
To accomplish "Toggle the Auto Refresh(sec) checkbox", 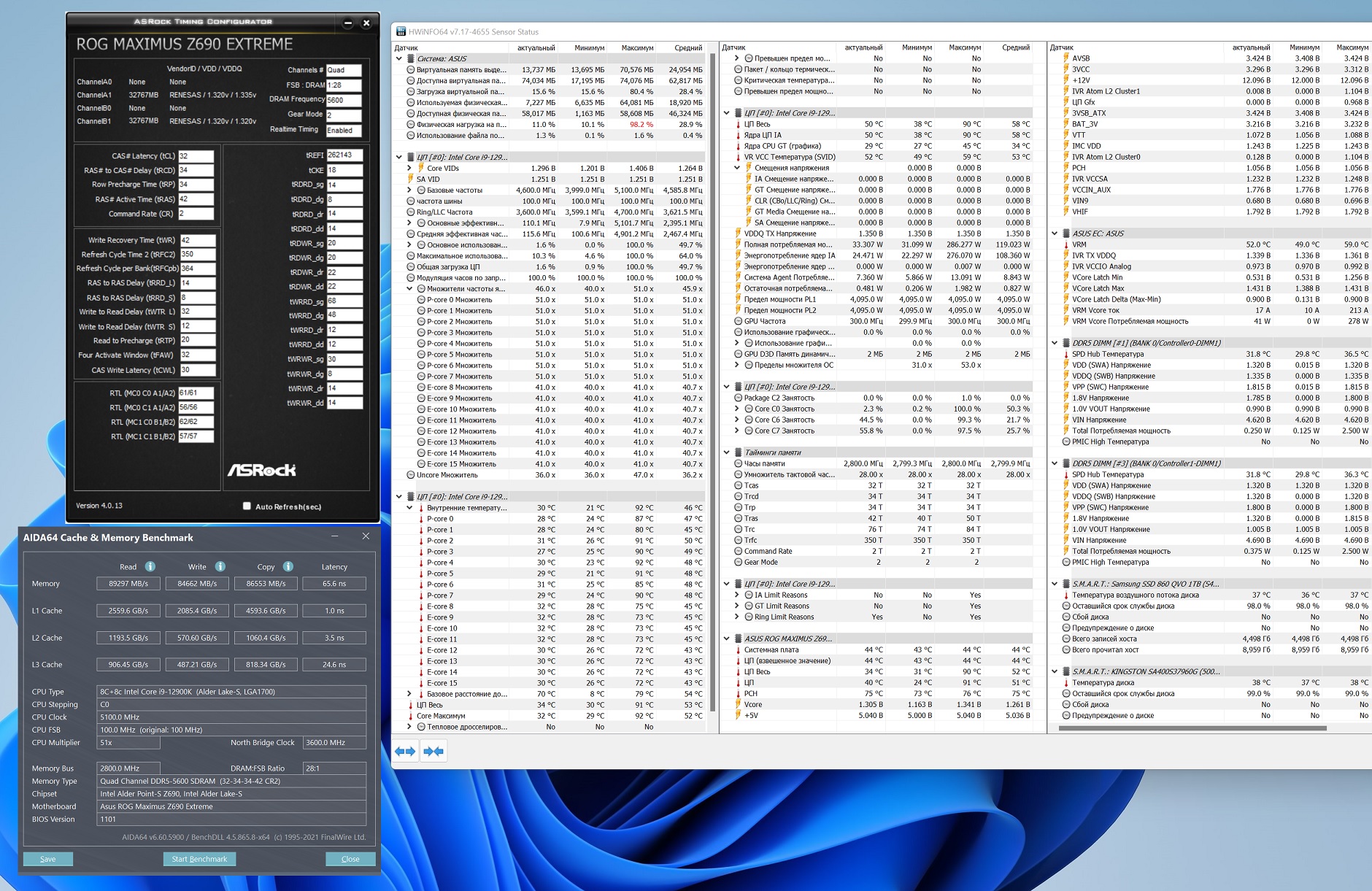I will pos(247,506).
